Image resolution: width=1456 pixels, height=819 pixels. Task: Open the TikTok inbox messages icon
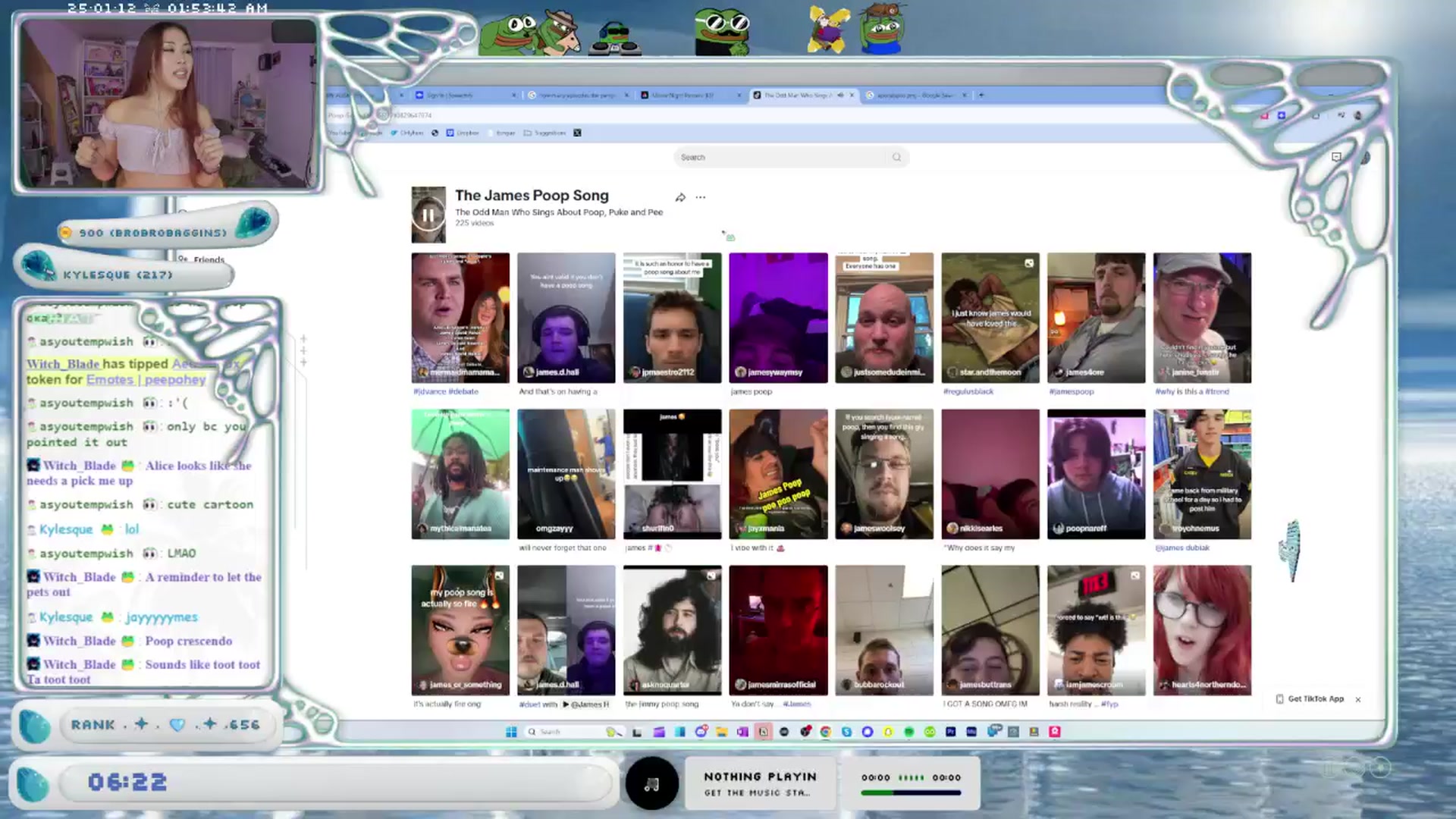point(1336,157)
